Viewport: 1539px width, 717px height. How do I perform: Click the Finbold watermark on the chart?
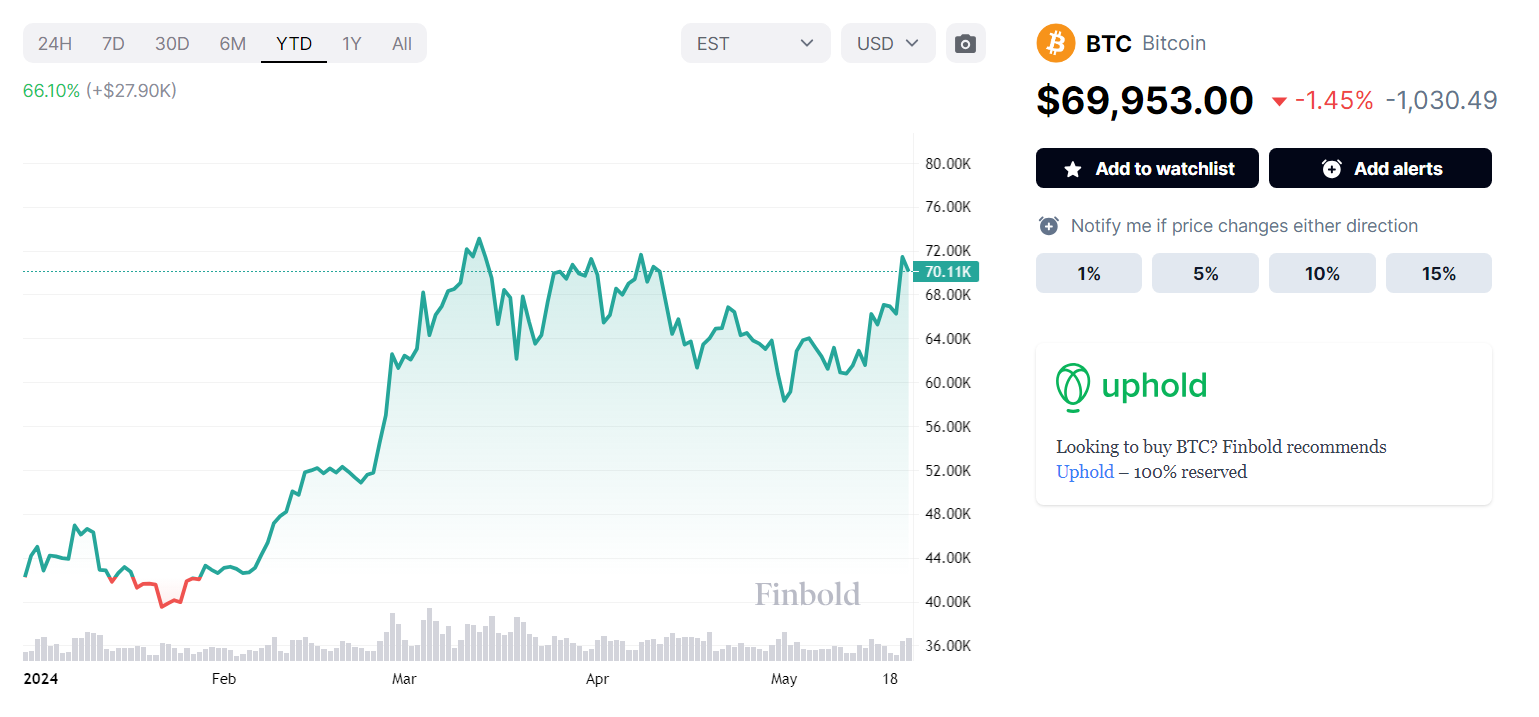coord(807,594)
